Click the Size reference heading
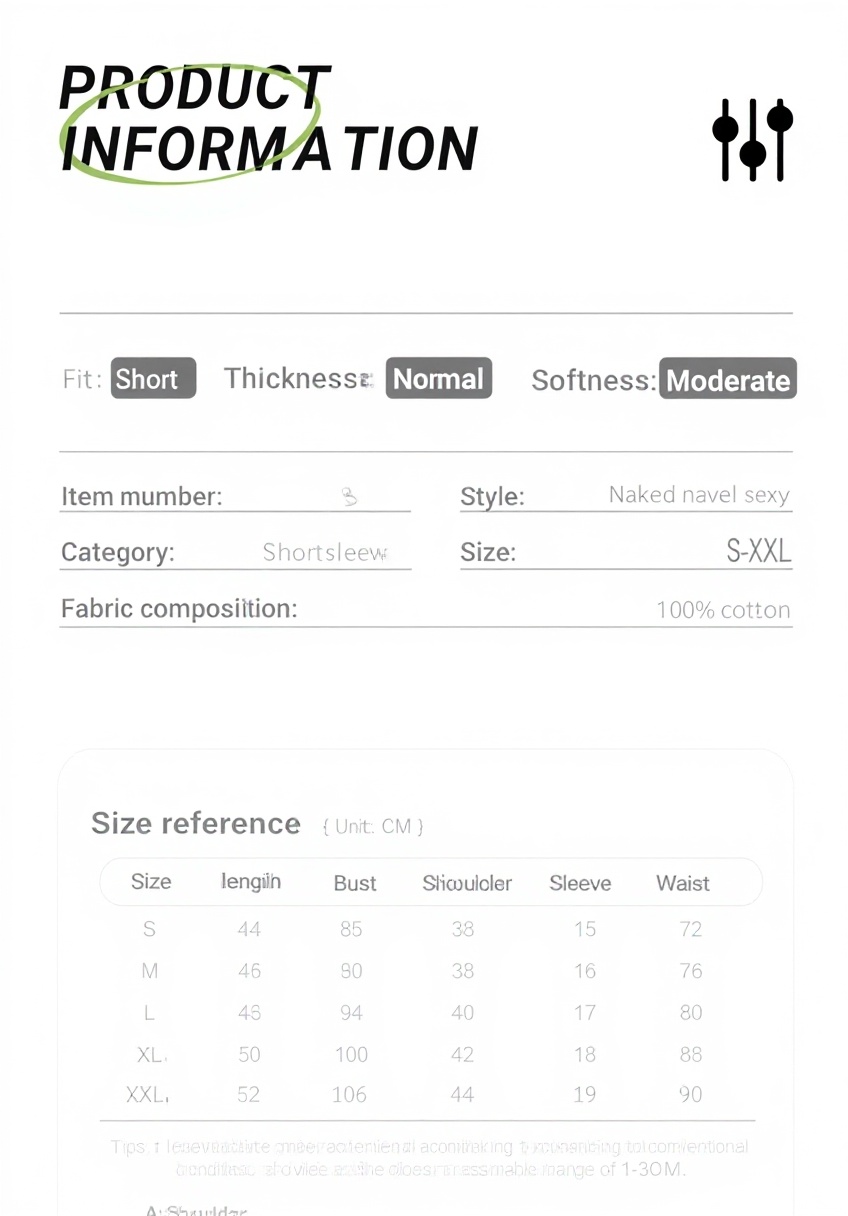This screenshot has width=848, height=1216. (x=196, y=823)
